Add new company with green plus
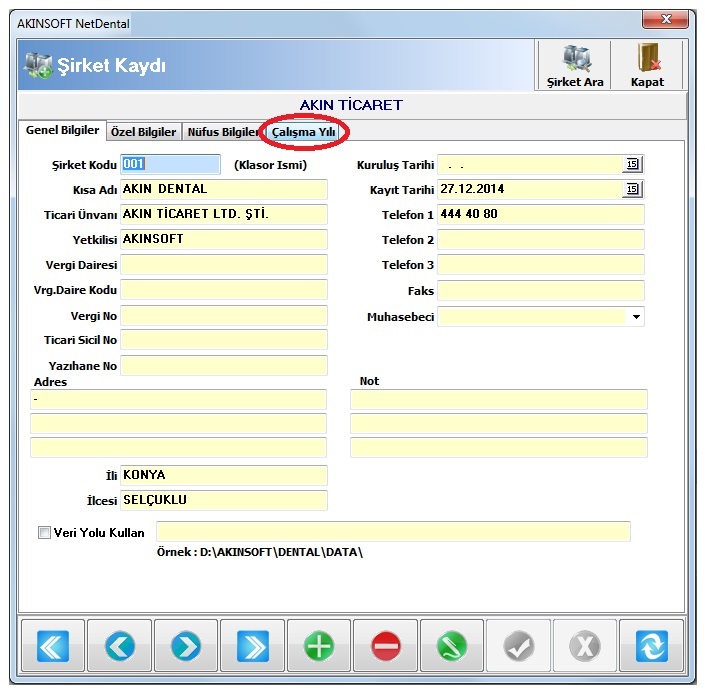Image resolution: width=705 pixels, height=694 pixels. point(319,646)
